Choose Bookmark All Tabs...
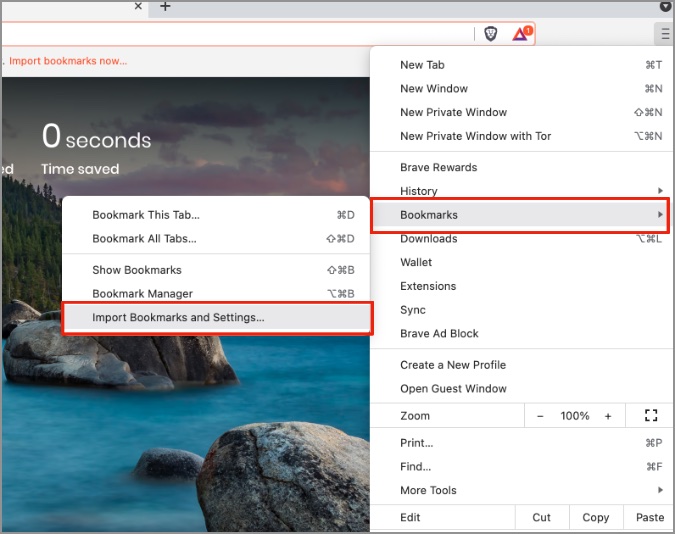Image resolution: width=675 pixels, height=534 pixels. tap(216, 239)
